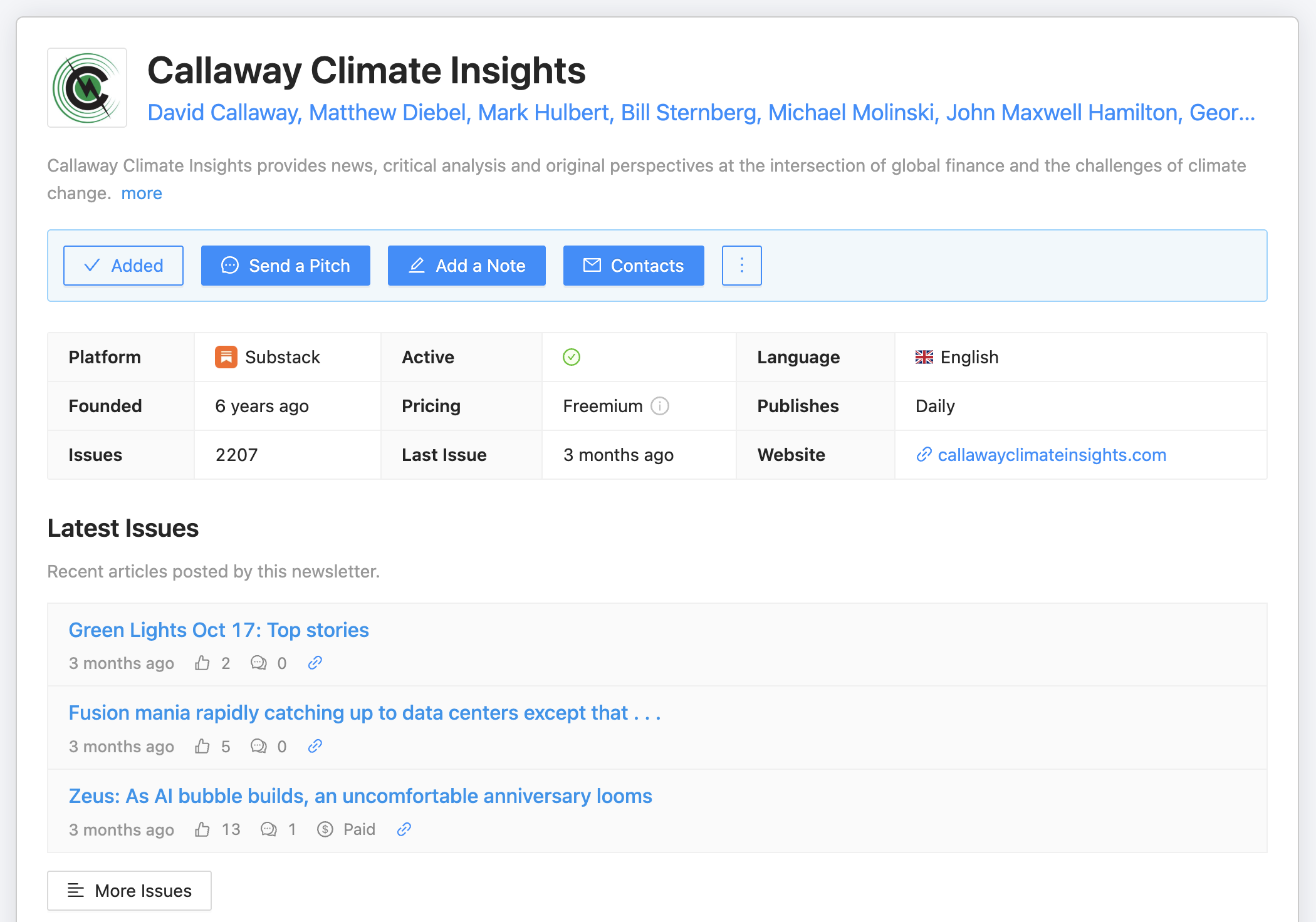Click the info icon beside Freemium pricing
Screen dimensions: 1316x922
660,406
